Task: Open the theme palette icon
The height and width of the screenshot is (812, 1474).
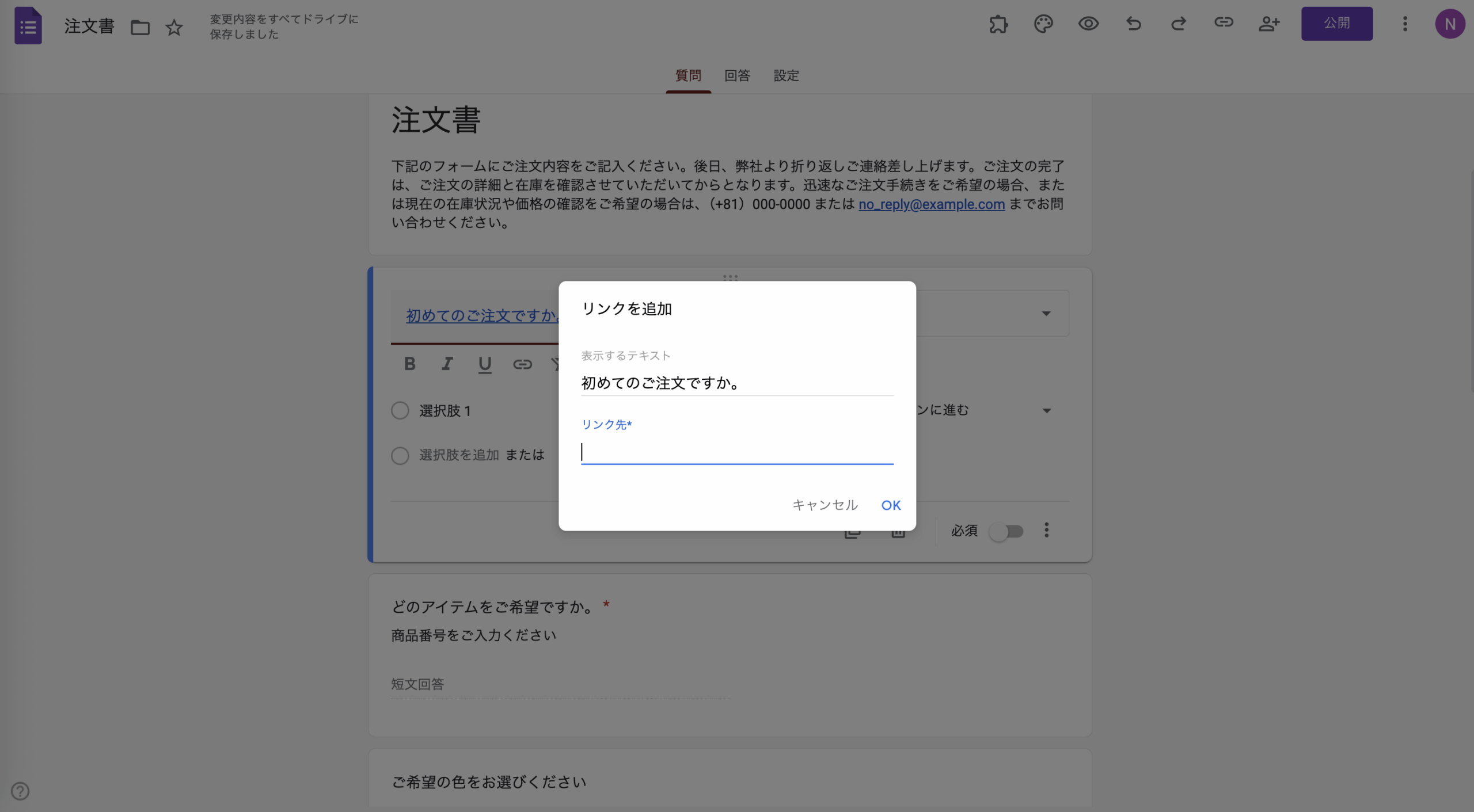Action: (1043, 24)
